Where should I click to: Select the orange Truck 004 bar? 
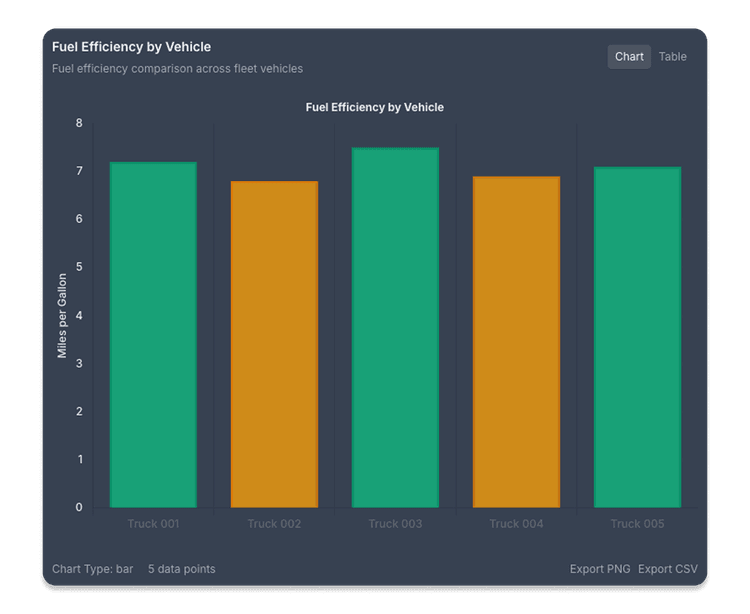coord(516,342)
